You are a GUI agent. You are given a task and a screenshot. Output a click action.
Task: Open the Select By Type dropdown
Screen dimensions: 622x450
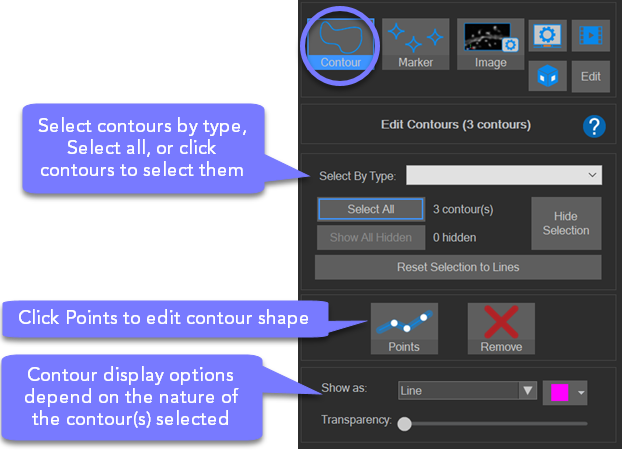tap(503, 176)
